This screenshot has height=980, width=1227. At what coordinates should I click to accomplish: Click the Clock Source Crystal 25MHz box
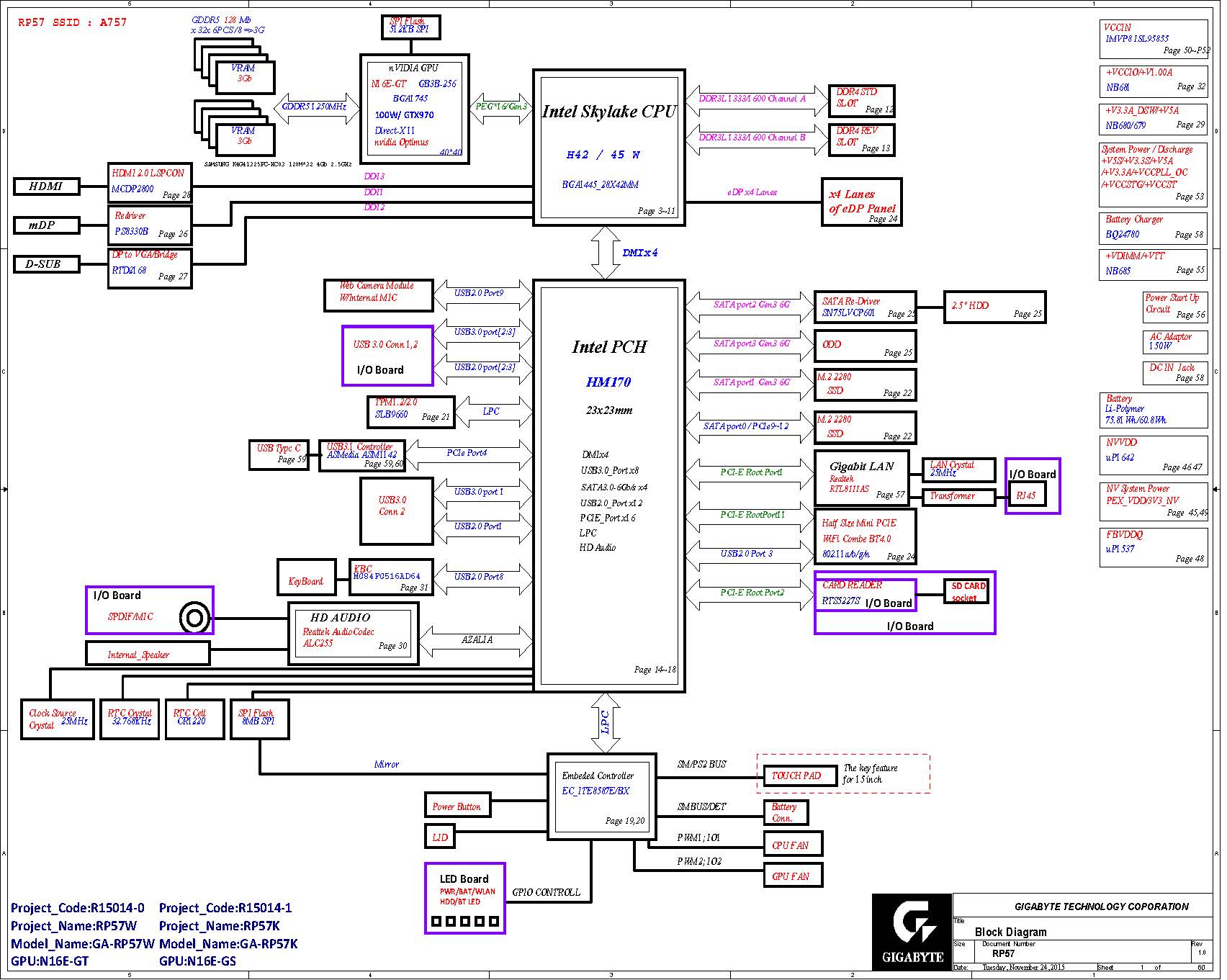(58, 719)
